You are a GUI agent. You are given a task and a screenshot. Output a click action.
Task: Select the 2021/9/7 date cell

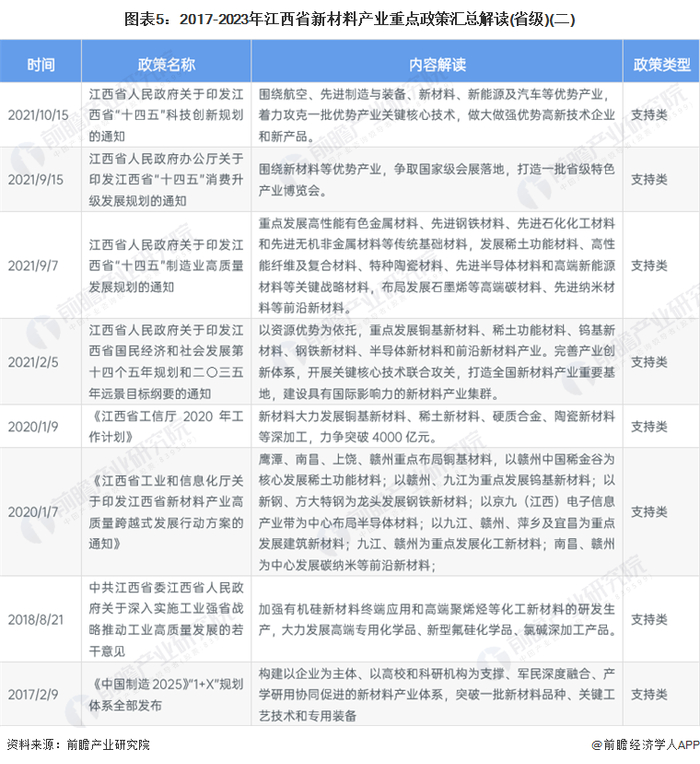(x=33, y=266)
